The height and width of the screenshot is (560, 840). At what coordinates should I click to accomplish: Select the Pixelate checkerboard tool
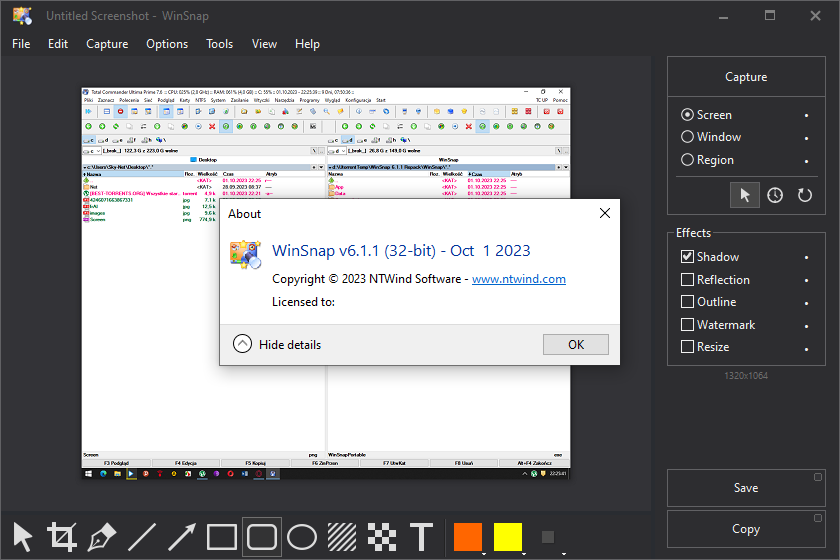[x=382, y=537]
